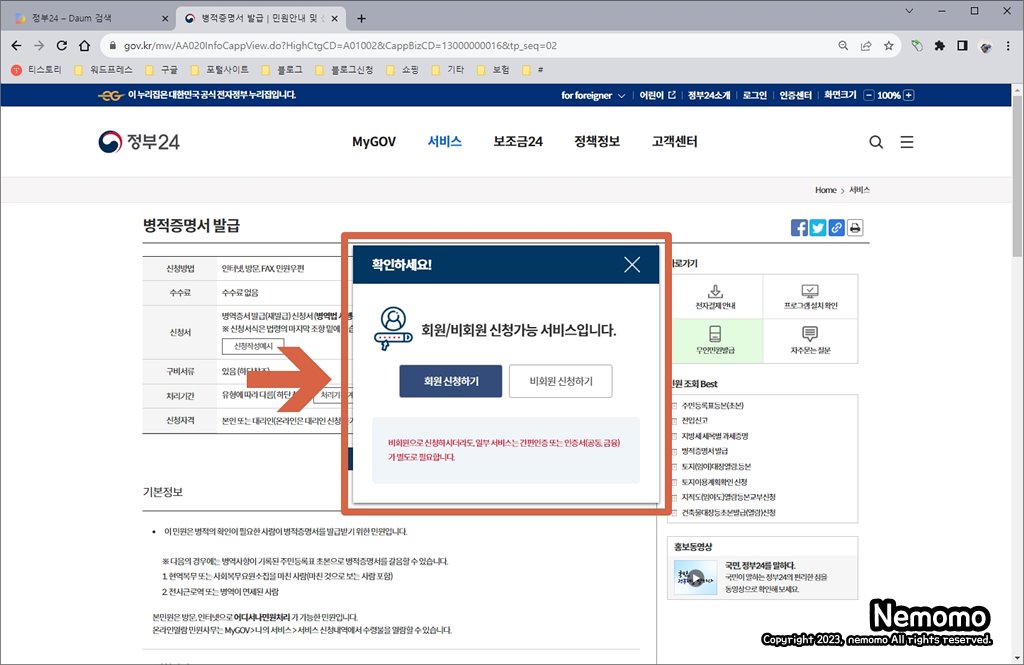1024x665 pixels.
Task: Open the 쇼핑 bookmark folder
Action: tap(402, 70)
